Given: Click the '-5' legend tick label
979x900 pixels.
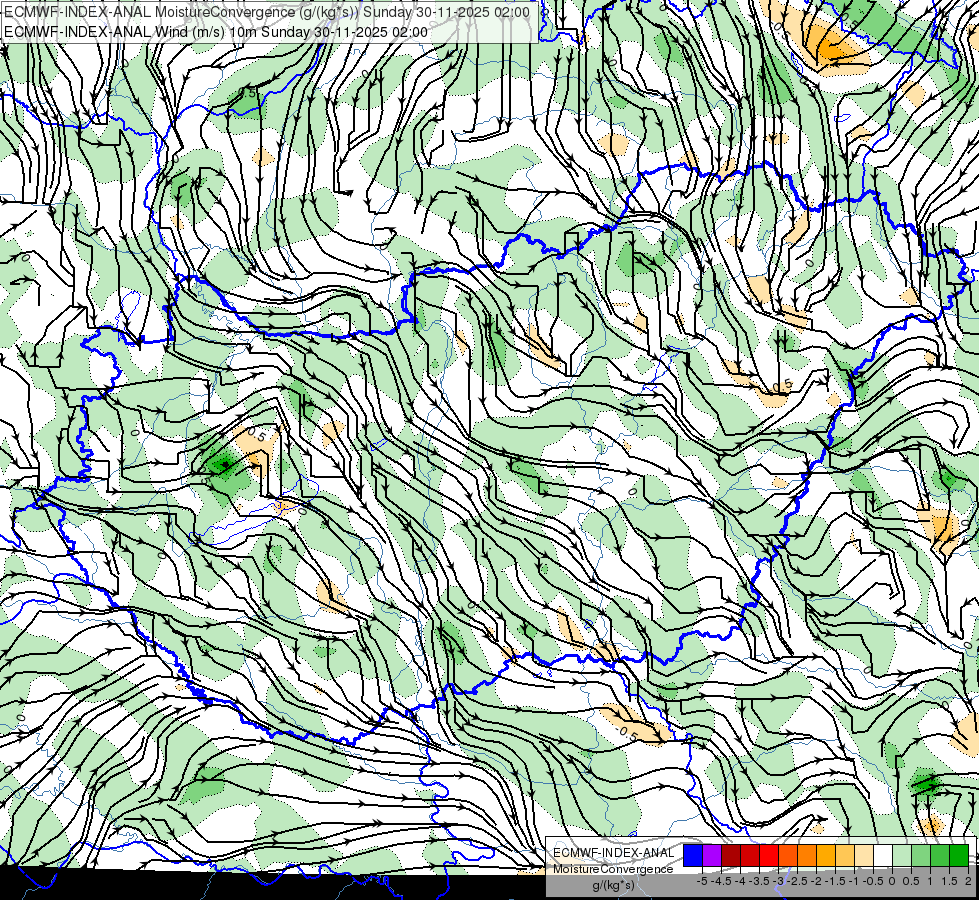Looking at the screenshot, I should pos(702,881).
